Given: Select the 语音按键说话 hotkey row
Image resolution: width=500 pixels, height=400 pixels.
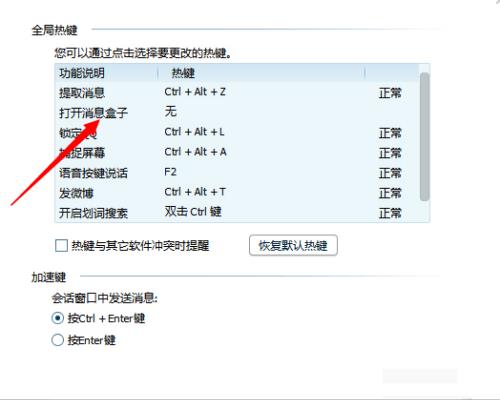Looking at the screenshot, I should pos(237,173).
